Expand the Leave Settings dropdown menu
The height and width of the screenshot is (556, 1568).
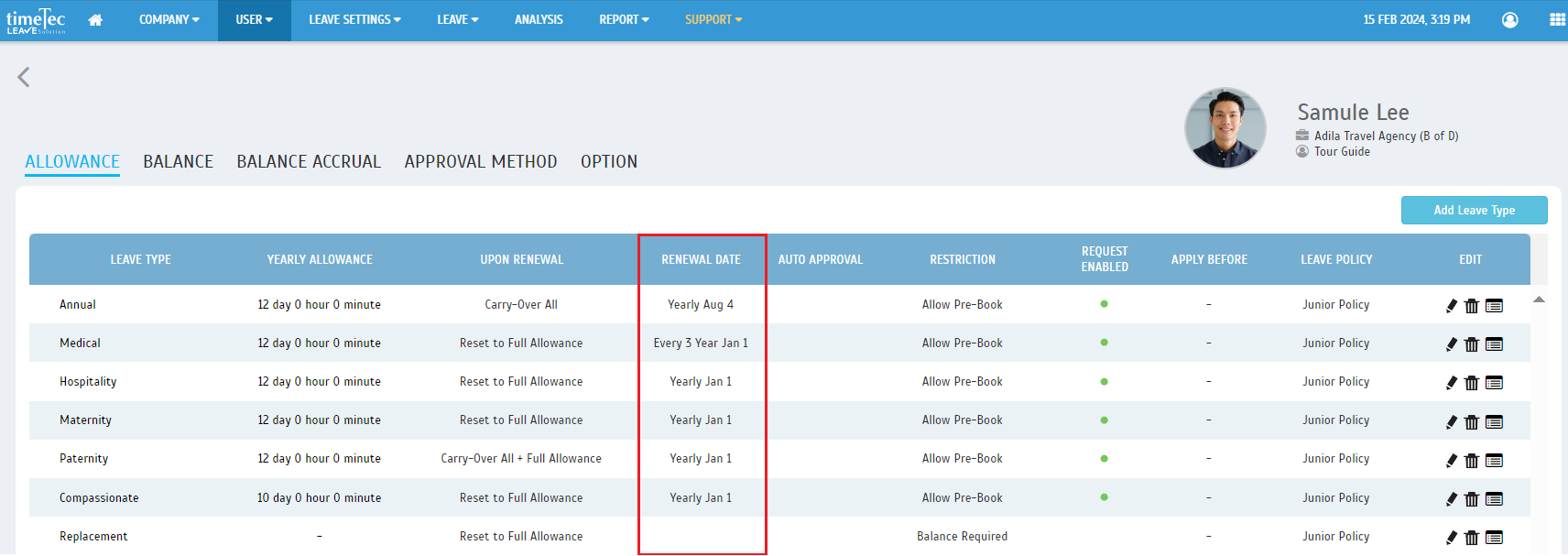coord(354,20)
